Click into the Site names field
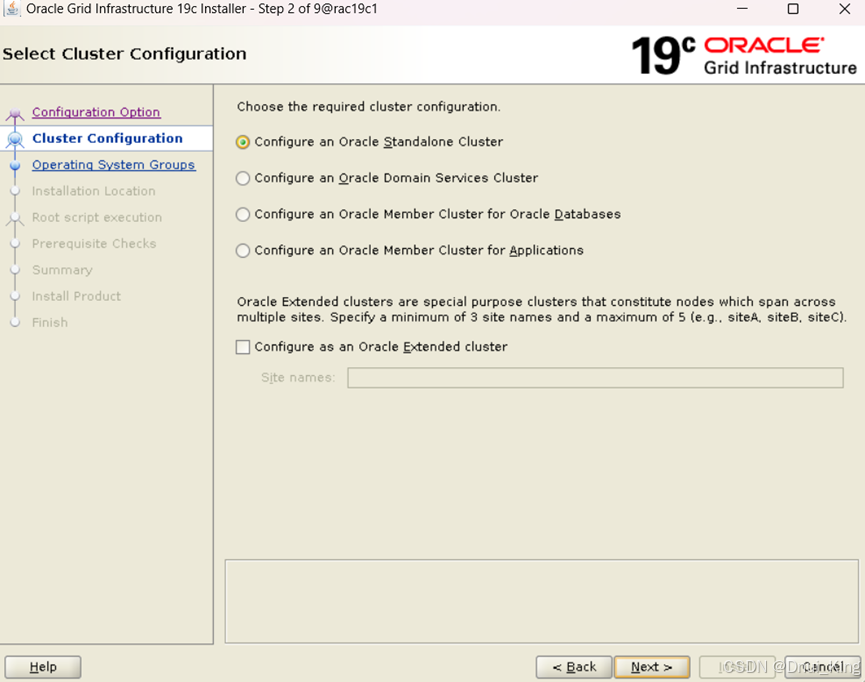Viewport: 865px width, 682px height. (595, 378)
